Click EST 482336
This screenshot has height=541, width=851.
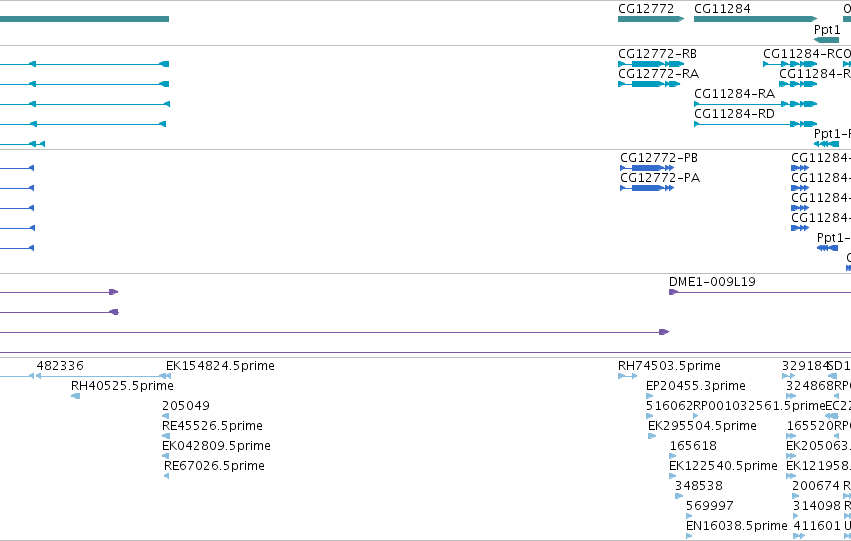click(x=60, y=366)
